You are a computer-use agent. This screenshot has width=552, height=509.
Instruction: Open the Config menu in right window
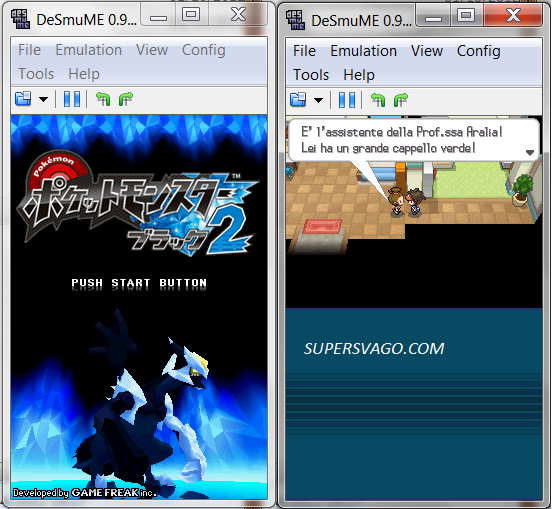[x=478, y=51]
